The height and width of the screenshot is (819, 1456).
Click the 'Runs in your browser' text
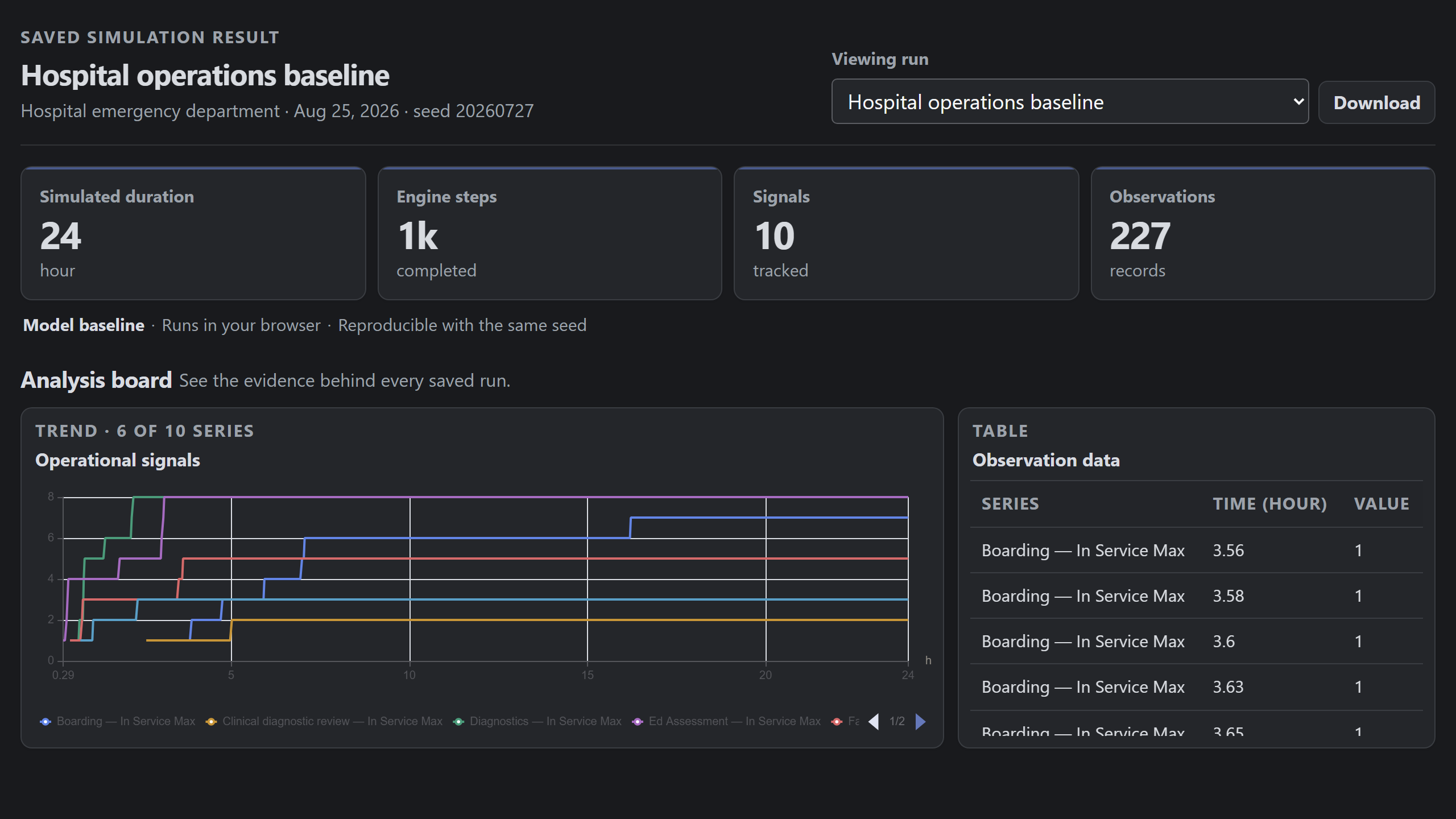241,325
